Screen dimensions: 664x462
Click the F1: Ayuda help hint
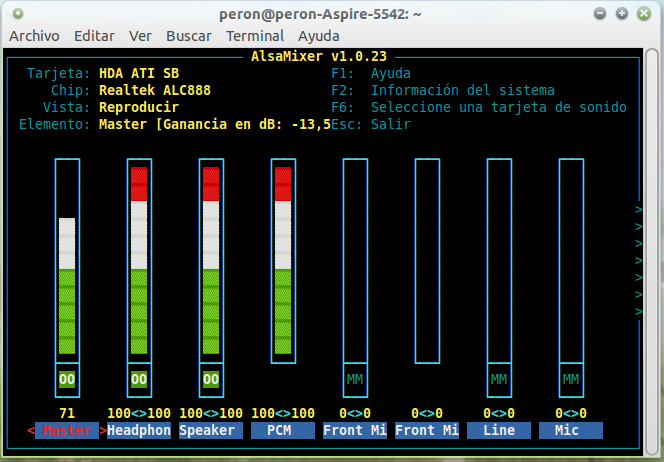click(371, 73)
